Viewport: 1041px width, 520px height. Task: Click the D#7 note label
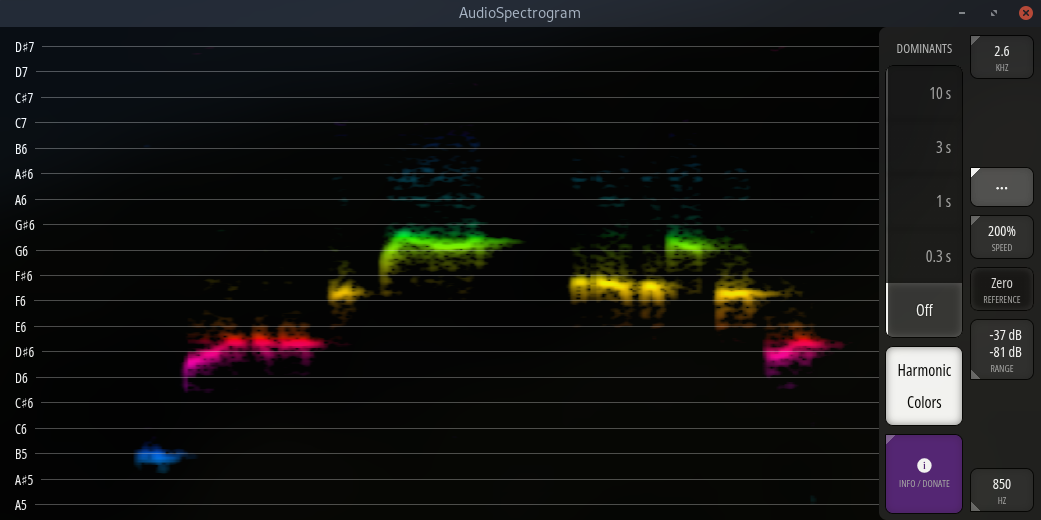point(25,47)
